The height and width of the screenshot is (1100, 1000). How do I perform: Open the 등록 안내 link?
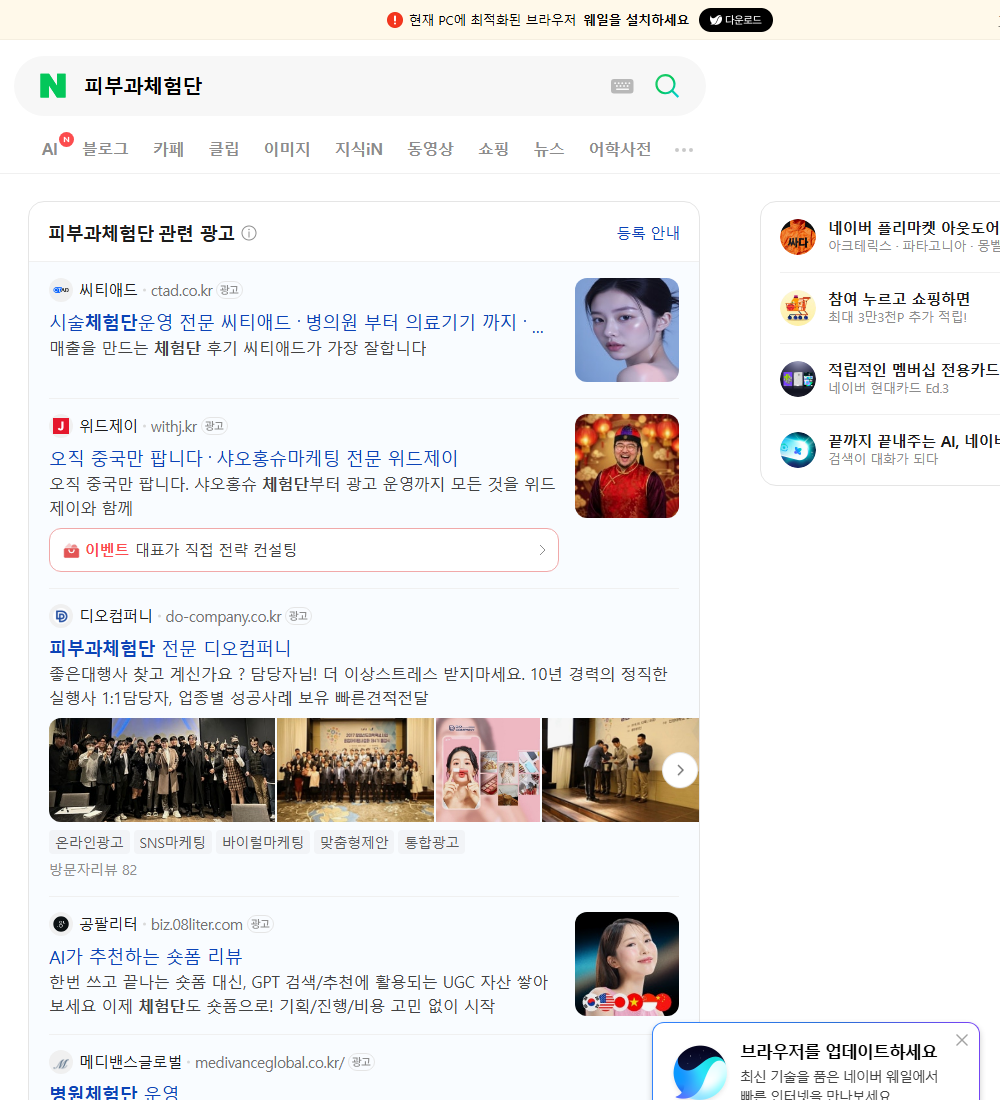(x=648, y=233)
